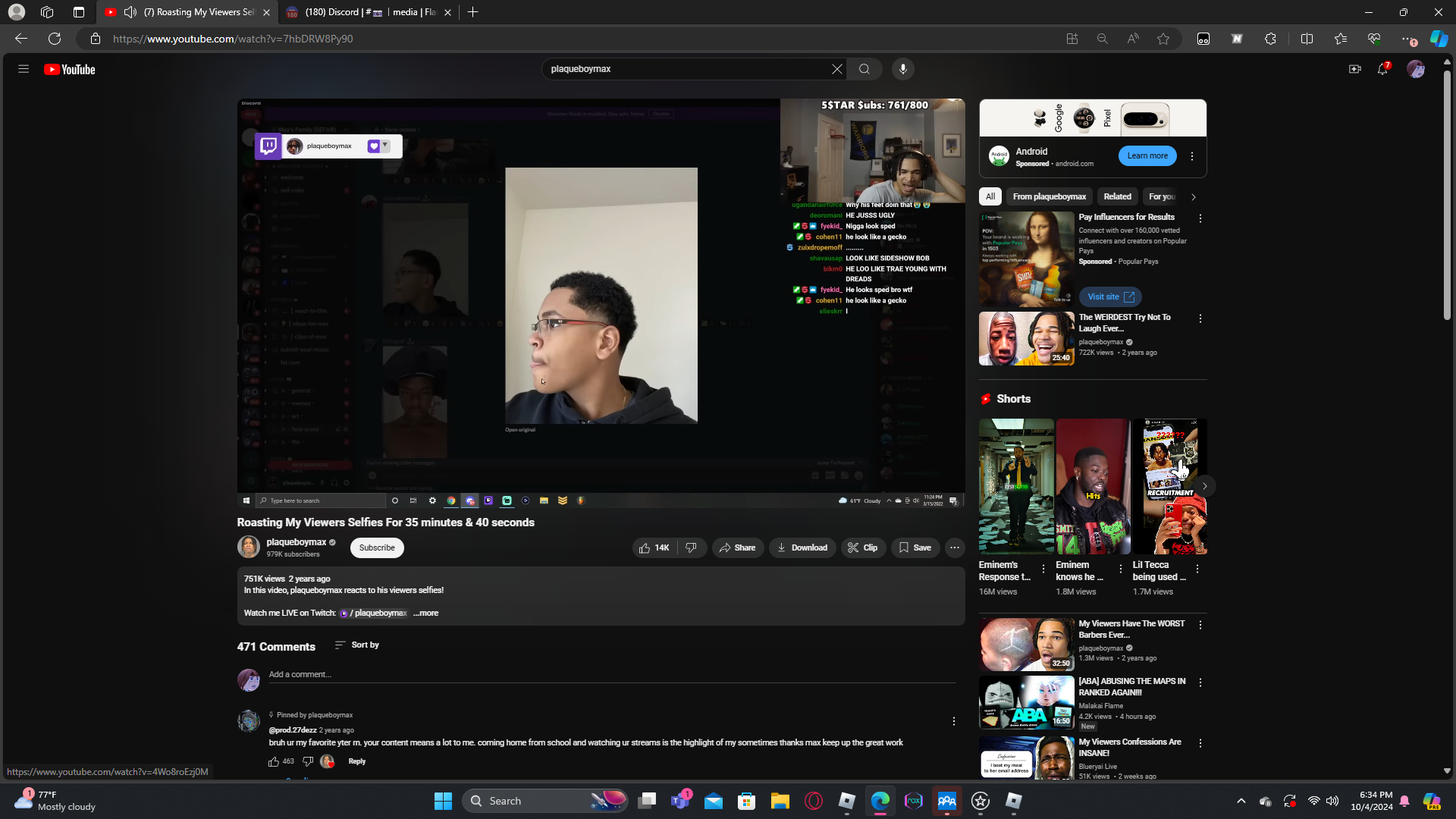1456x819 pixels.
Task: Dislike this video
Action: tap(692, 548)
